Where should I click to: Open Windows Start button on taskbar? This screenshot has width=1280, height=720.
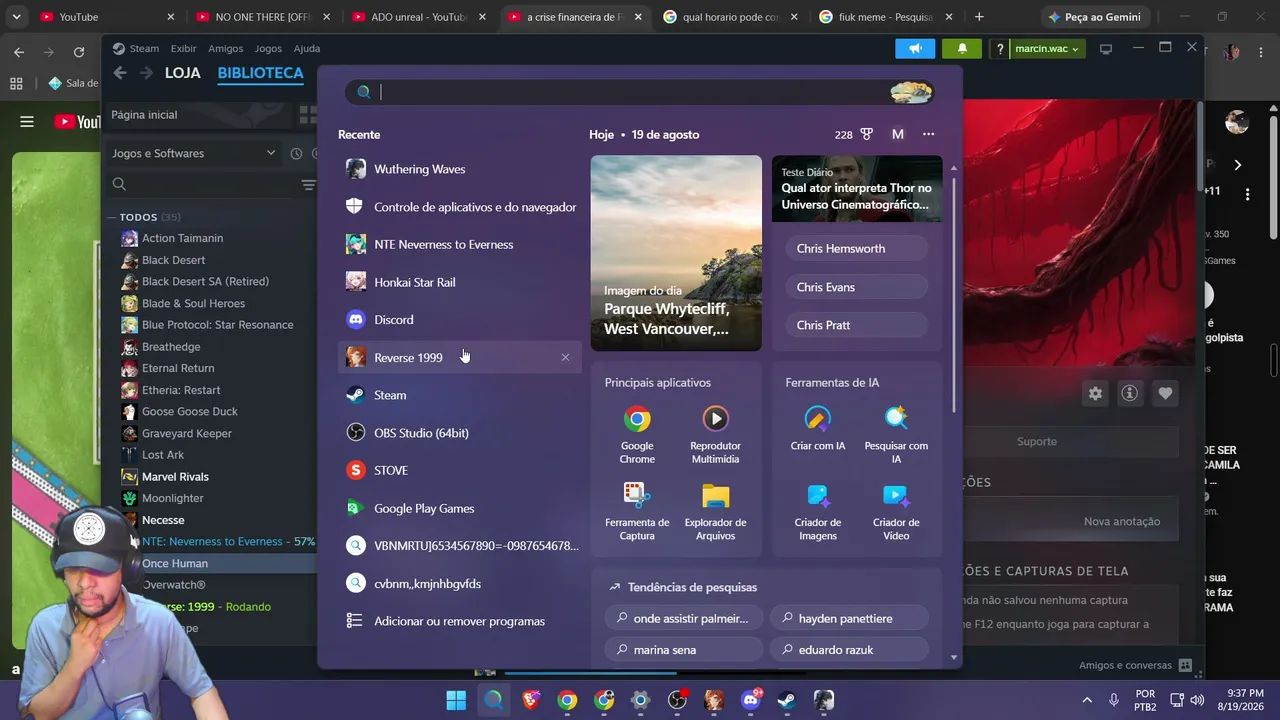(456, 700)
